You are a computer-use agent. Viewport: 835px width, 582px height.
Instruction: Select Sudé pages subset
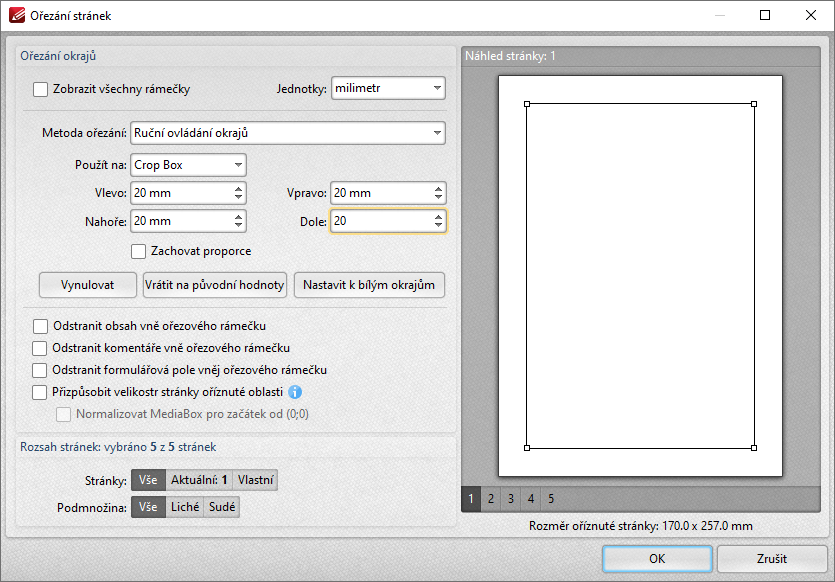[222, 507]
